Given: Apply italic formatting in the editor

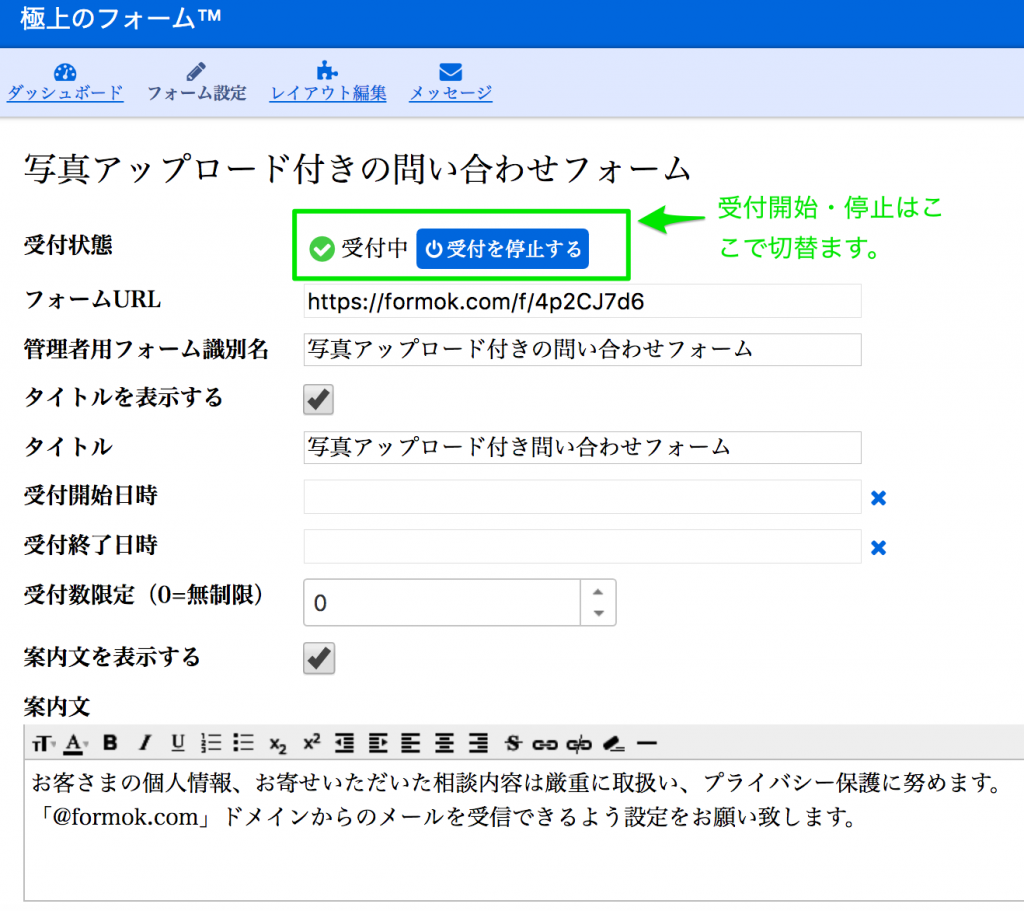Looking at the screenshot, I should coord(146,743).
